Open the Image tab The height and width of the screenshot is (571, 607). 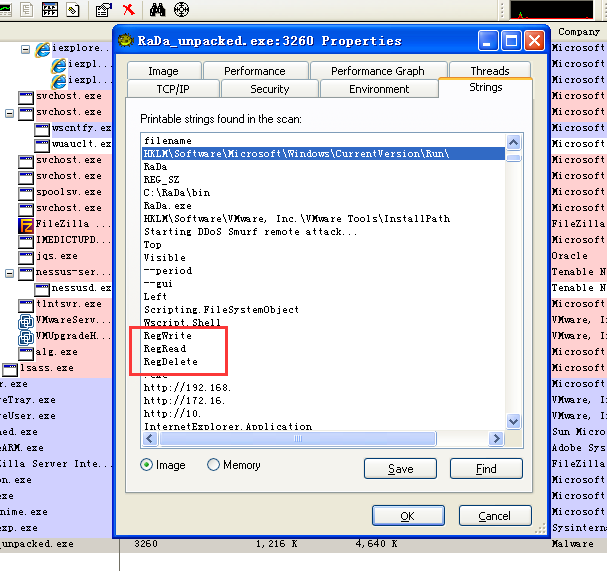pos(164,71)
